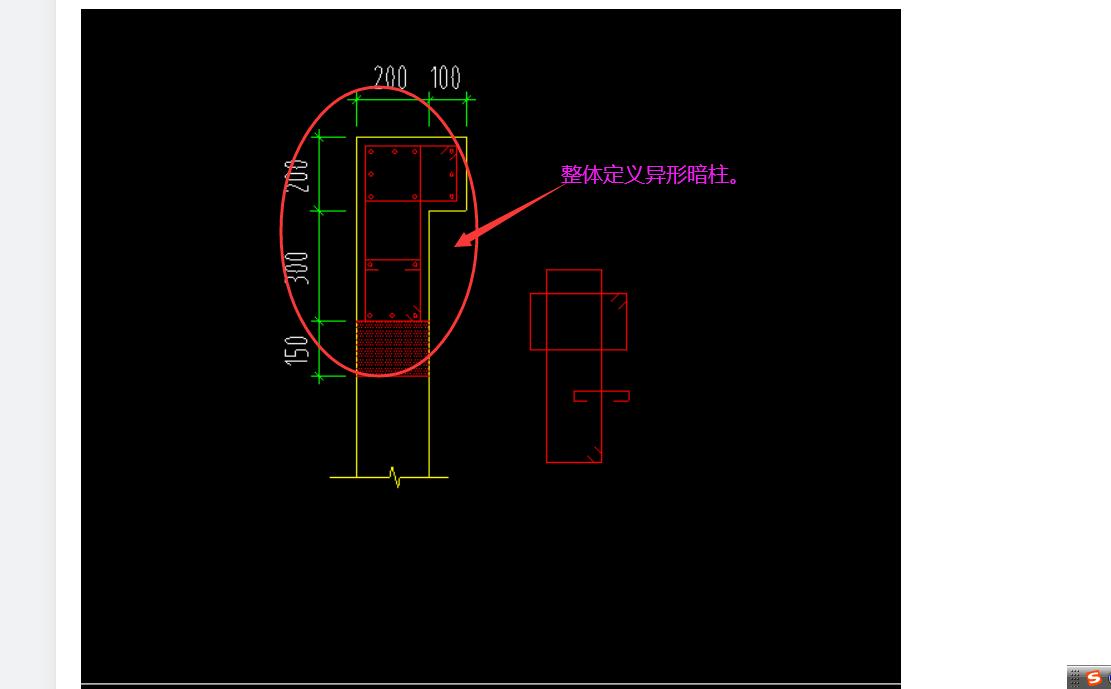Click the red hatched wall section
This screenshot has height=689, width=1111.
[393, 348]
